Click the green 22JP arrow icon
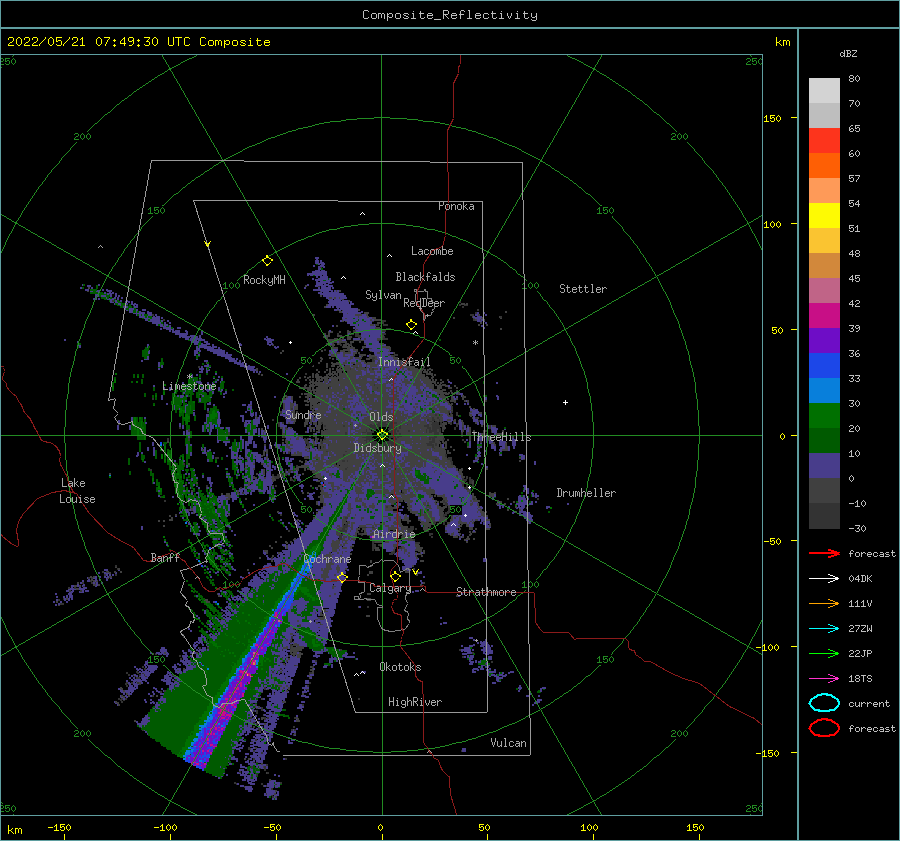Viewport: 900px width, 841px height. (824, 653)
